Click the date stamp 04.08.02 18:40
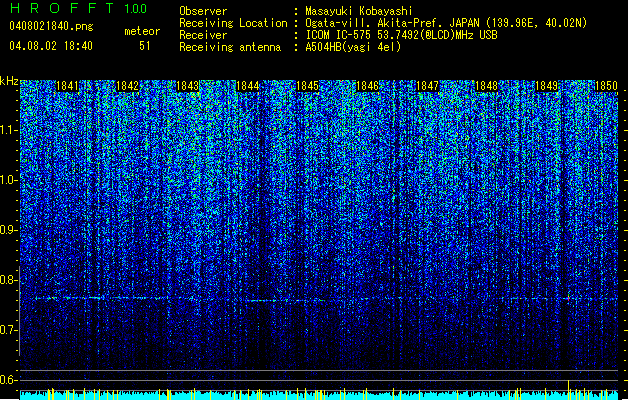This screenshot has width=629, height=400. (x=51, y=46)
